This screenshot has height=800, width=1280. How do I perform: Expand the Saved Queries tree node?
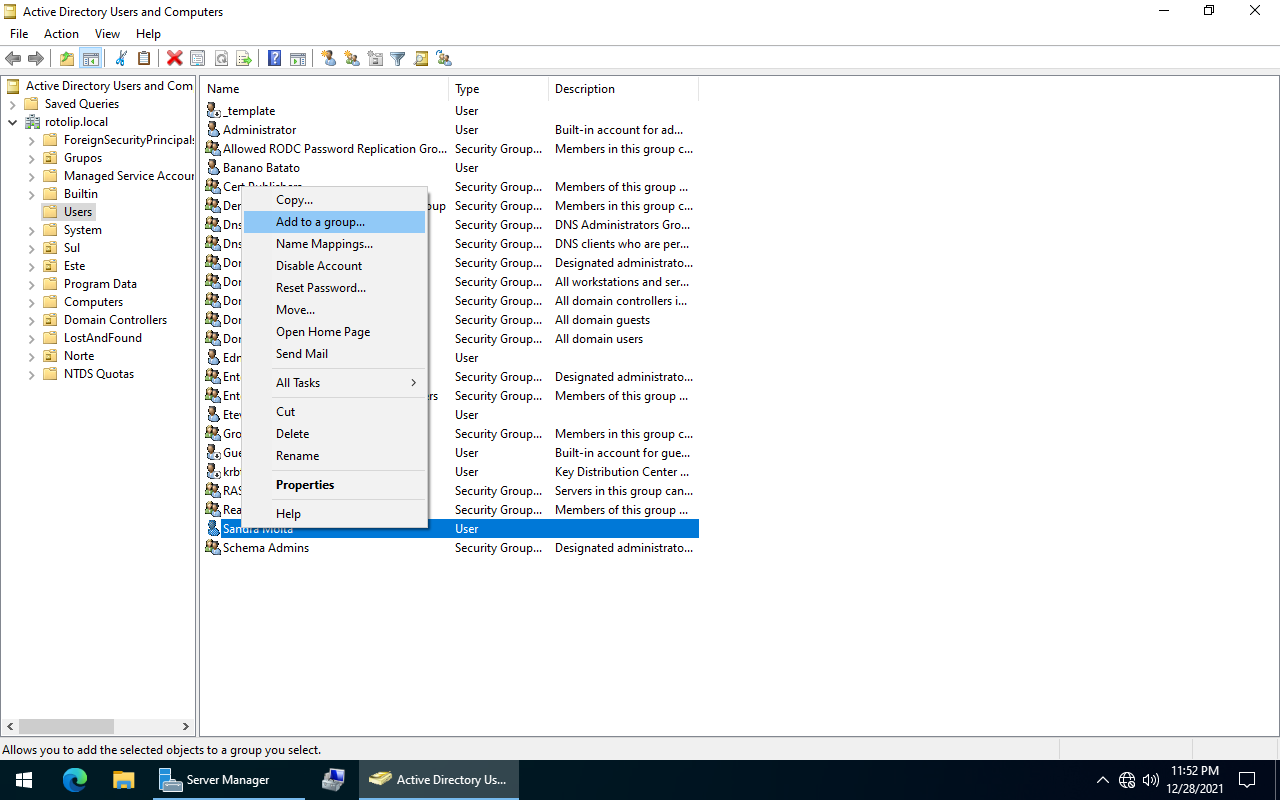click(x=13, y=104)
